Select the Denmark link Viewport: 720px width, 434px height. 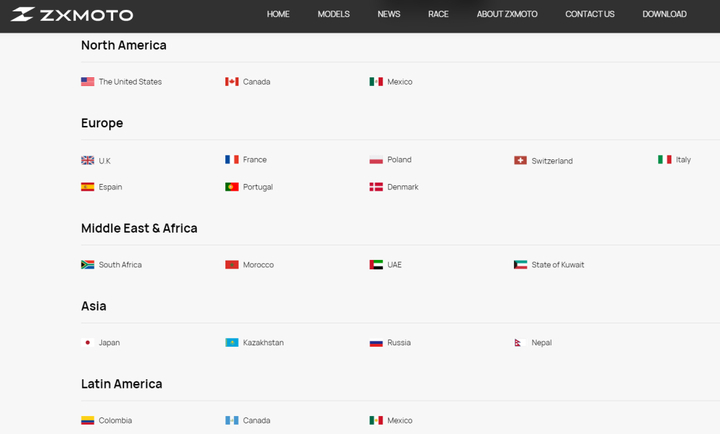tap(403, 187)
